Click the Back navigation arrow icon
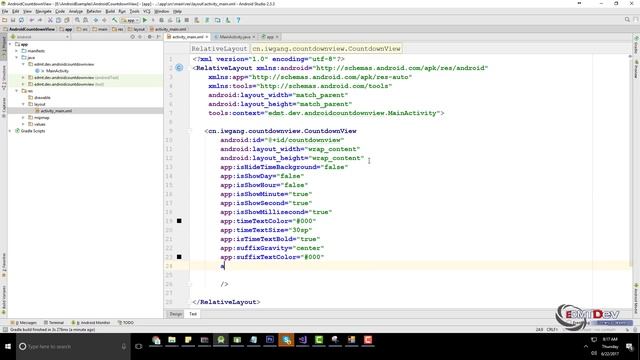 click(x=96, y=20)
